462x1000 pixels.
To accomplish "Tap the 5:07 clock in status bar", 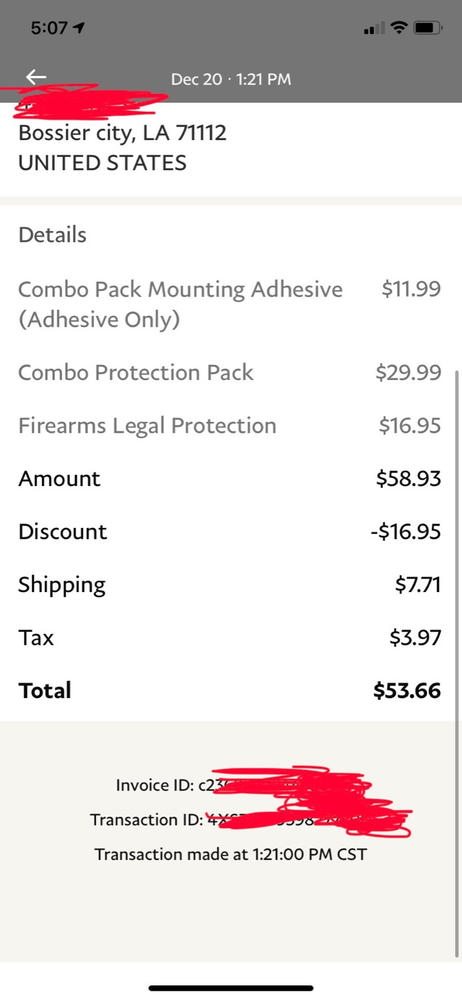I will coord(50,29).
